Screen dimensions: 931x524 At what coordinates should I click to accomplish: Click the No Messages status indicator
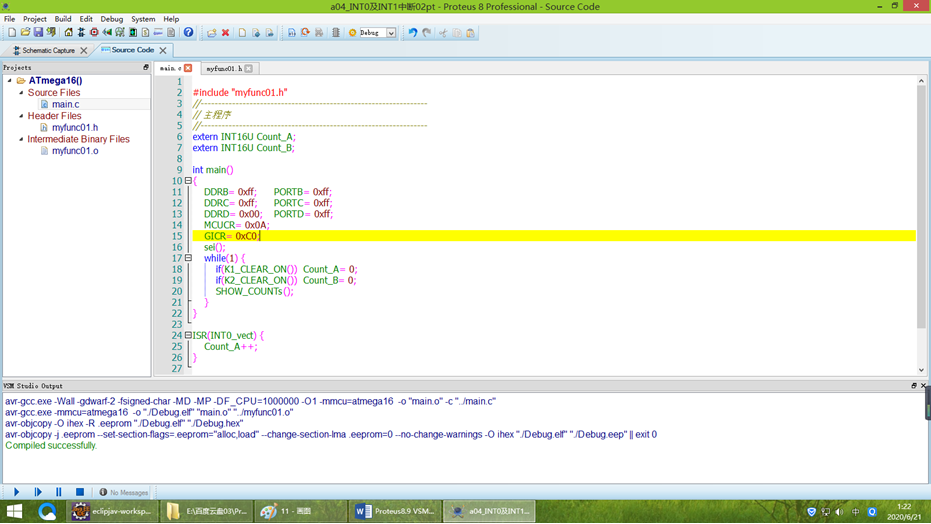coord(124,493)
